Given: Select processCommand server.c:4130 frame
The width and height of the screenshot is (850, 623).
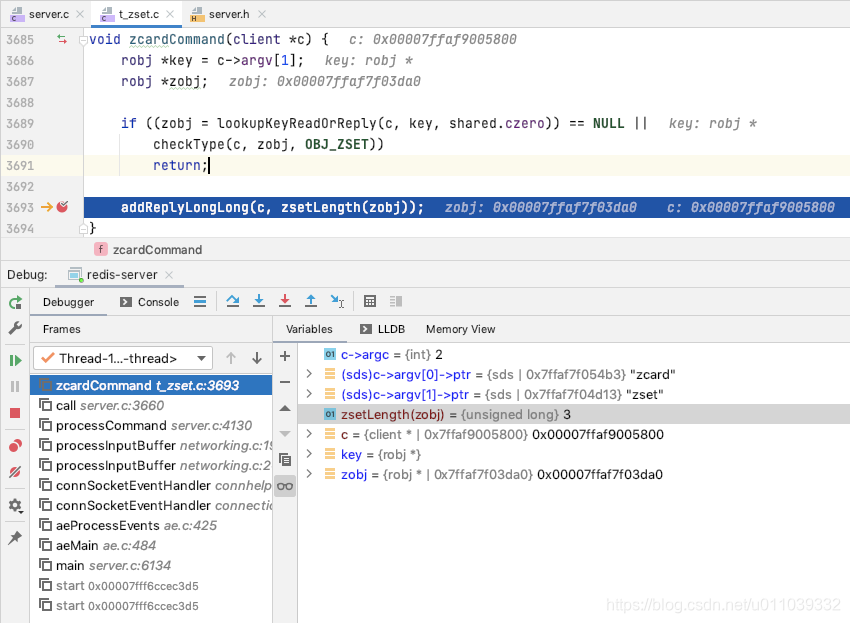Looking at the screenshot, I should 151,425.
